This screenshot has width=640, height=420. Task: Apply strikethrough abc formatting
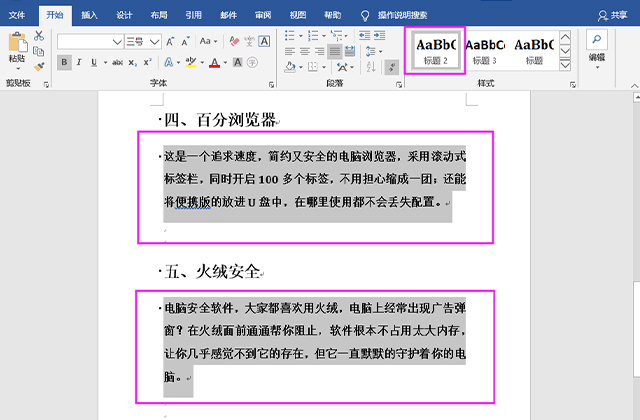tap(117, 62)
